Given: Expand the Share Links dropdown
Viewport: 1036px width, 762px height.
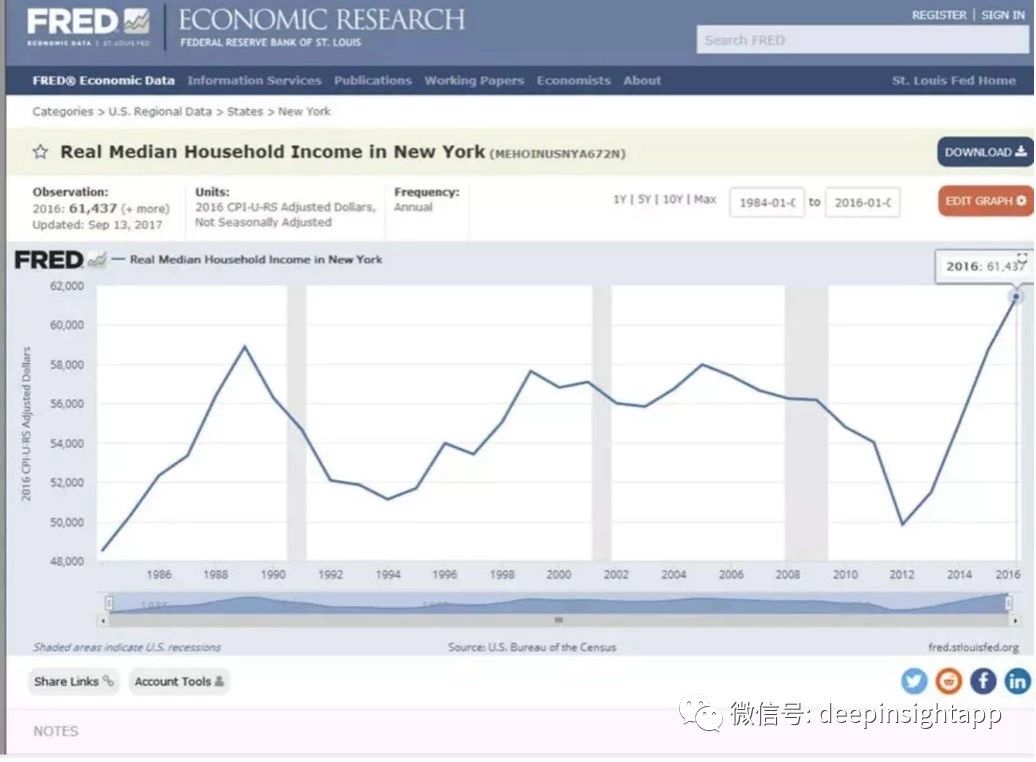Looking at the screenshot, I should pyautogui.click(x=73, y=681).
